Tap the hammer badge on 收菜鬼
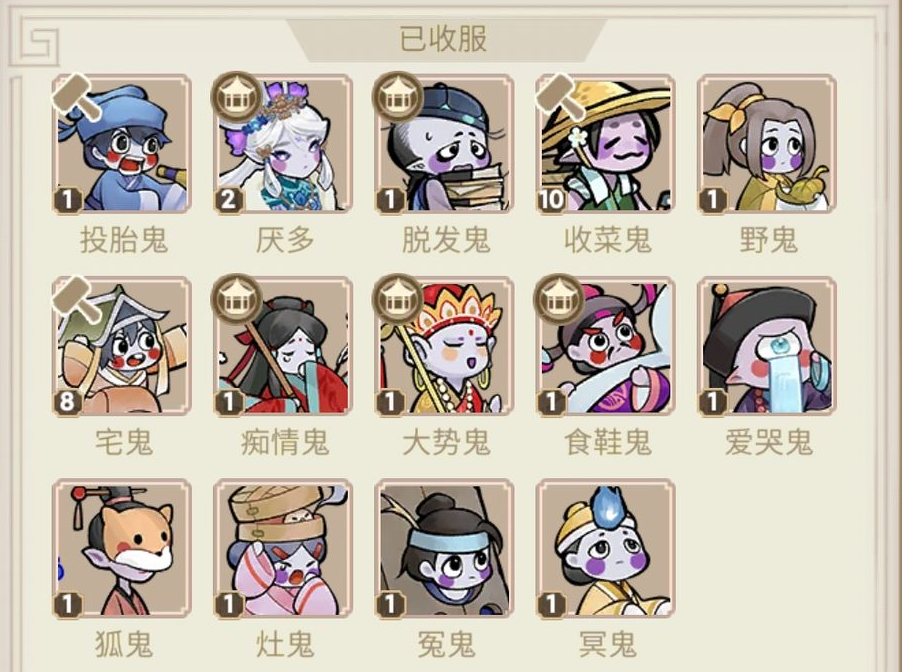Viewport: 902px width, 672px height. point(559,96)
